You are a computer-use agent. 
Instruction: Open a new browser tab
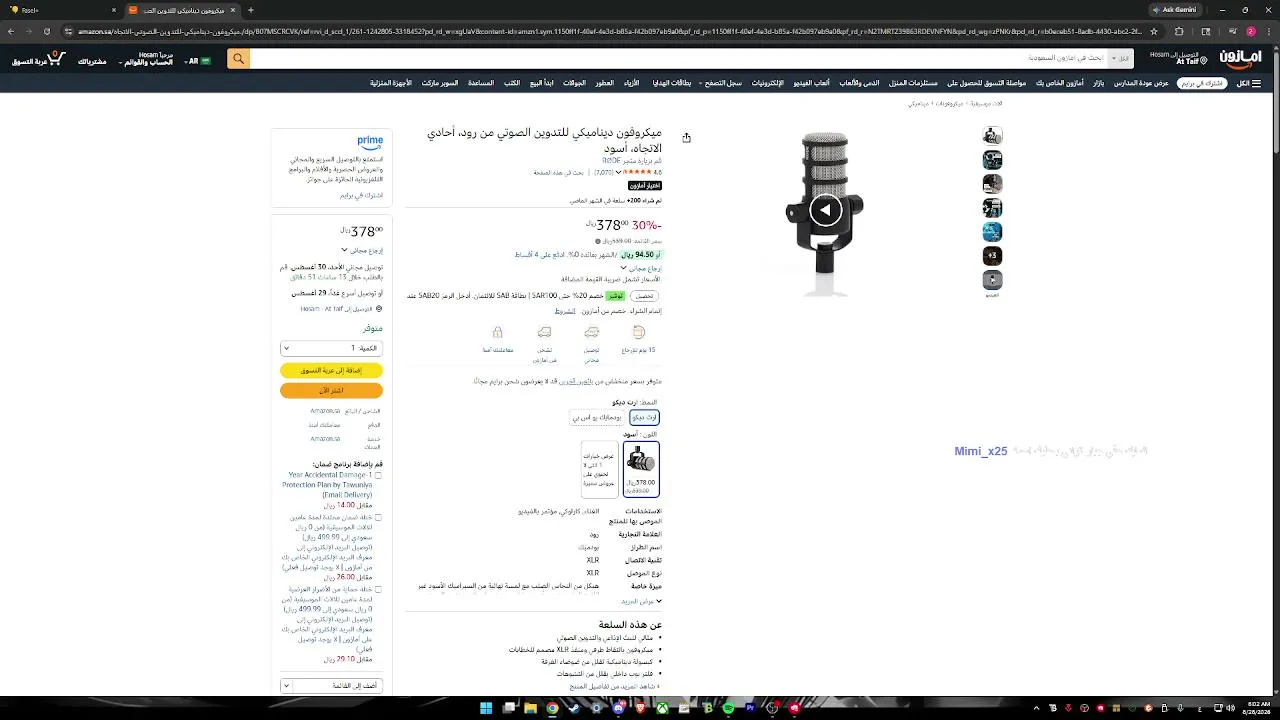point(250,10)
